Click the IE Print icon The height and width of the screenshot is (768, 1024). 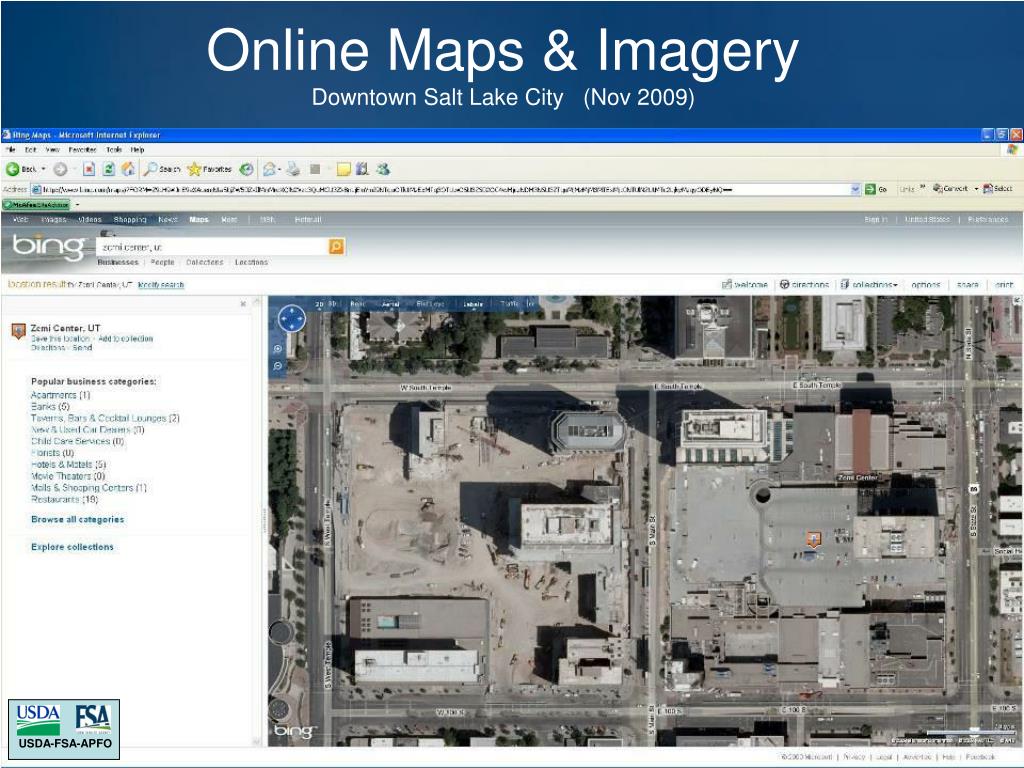coord(293,169)
